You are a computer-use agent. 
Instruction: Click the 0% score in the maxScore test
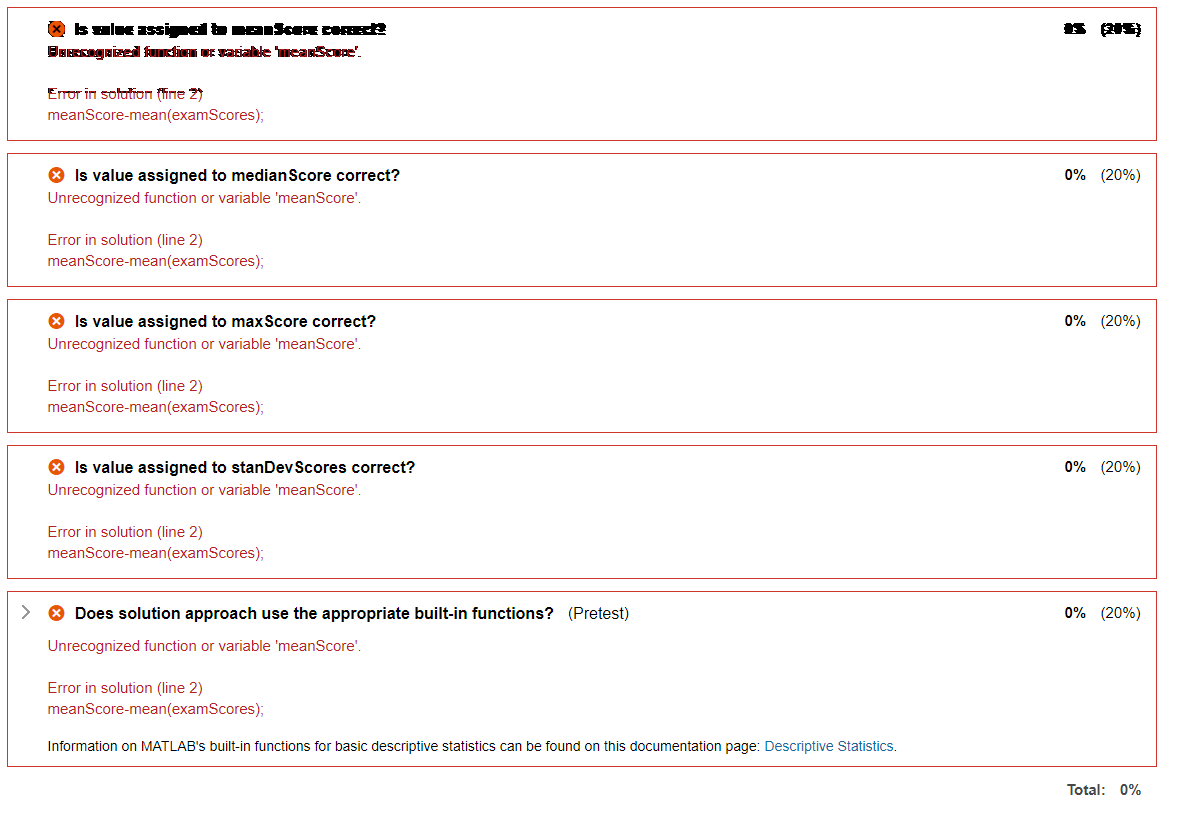click(1075, 321)
